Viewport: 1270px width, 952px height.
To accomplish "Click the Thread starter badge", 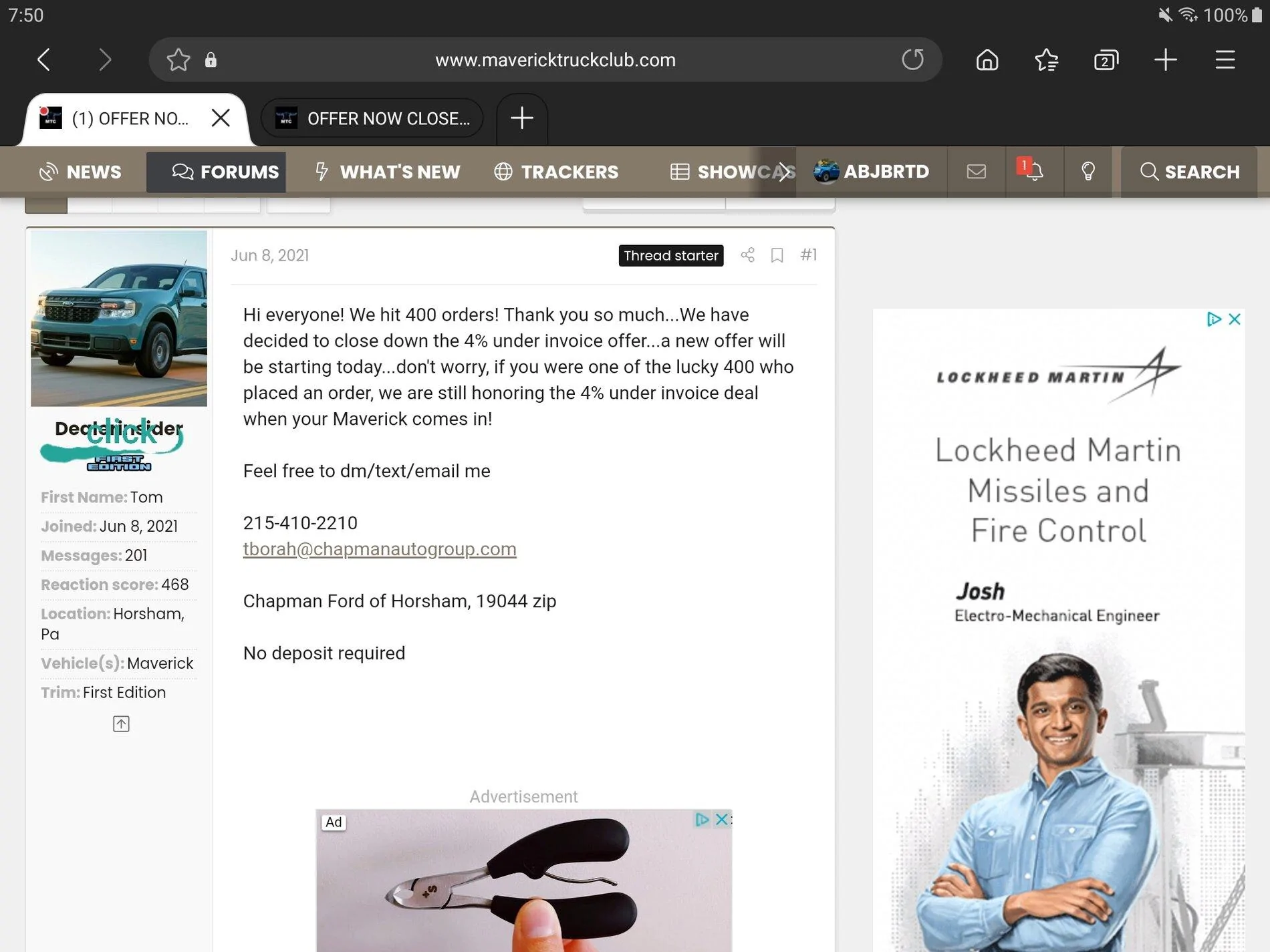I will point(671,255).
